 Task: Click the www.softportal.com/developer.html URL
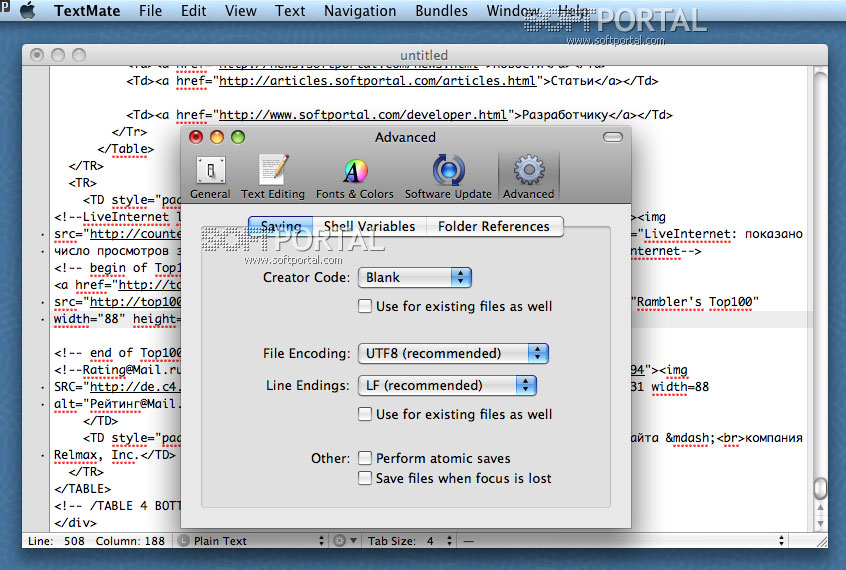click(363, 115)
